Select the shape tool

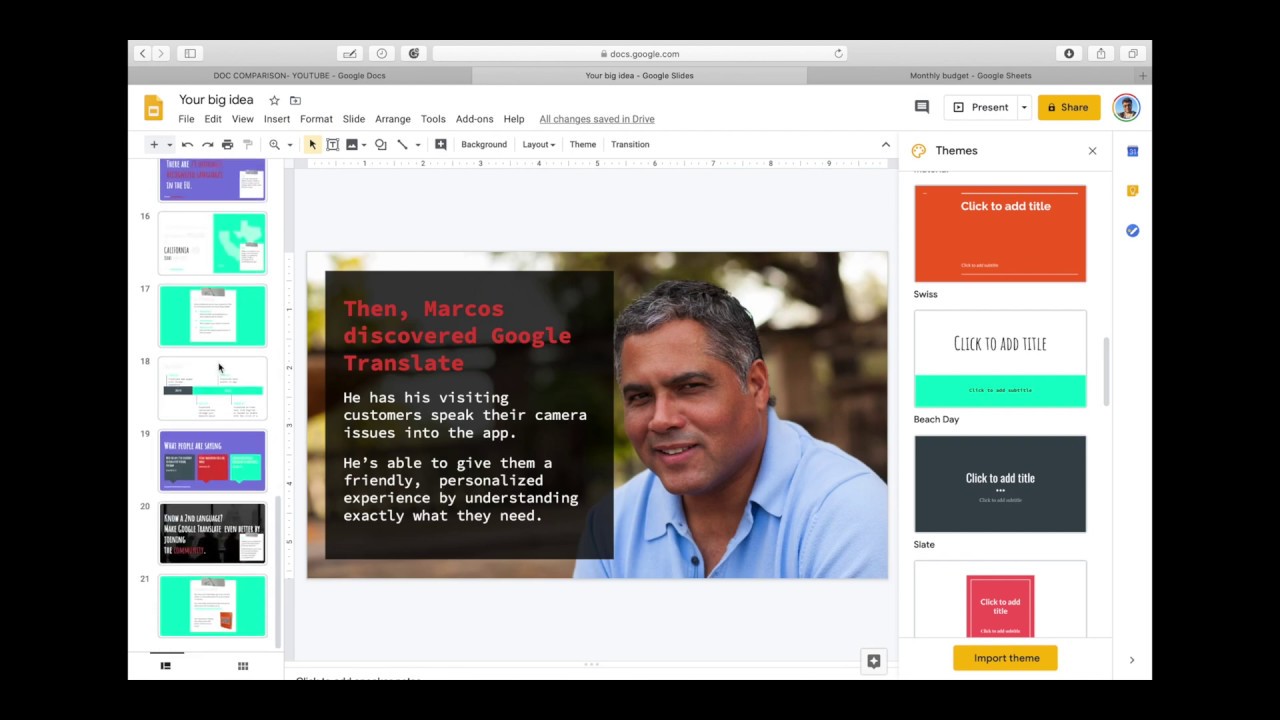pos(380,144)
